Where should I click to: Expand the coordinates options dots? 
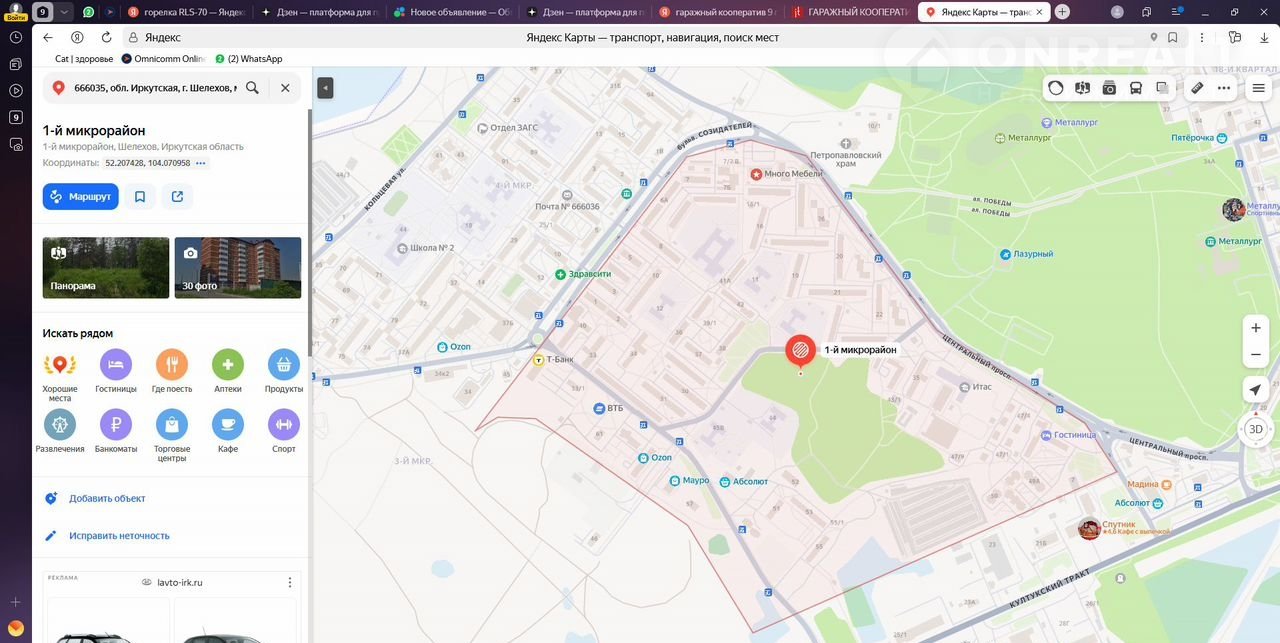point(201,163)
